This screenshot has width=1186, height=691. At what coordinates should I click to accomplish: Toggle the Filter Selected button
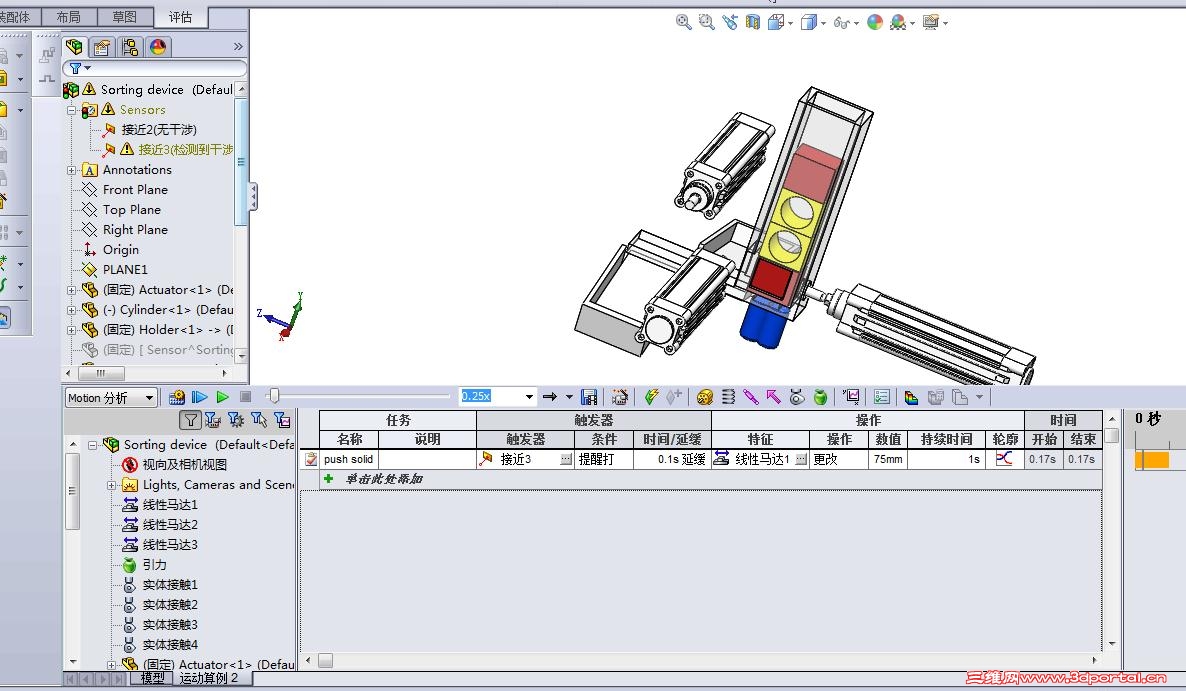pyautogui.click(x=259, y=420)
